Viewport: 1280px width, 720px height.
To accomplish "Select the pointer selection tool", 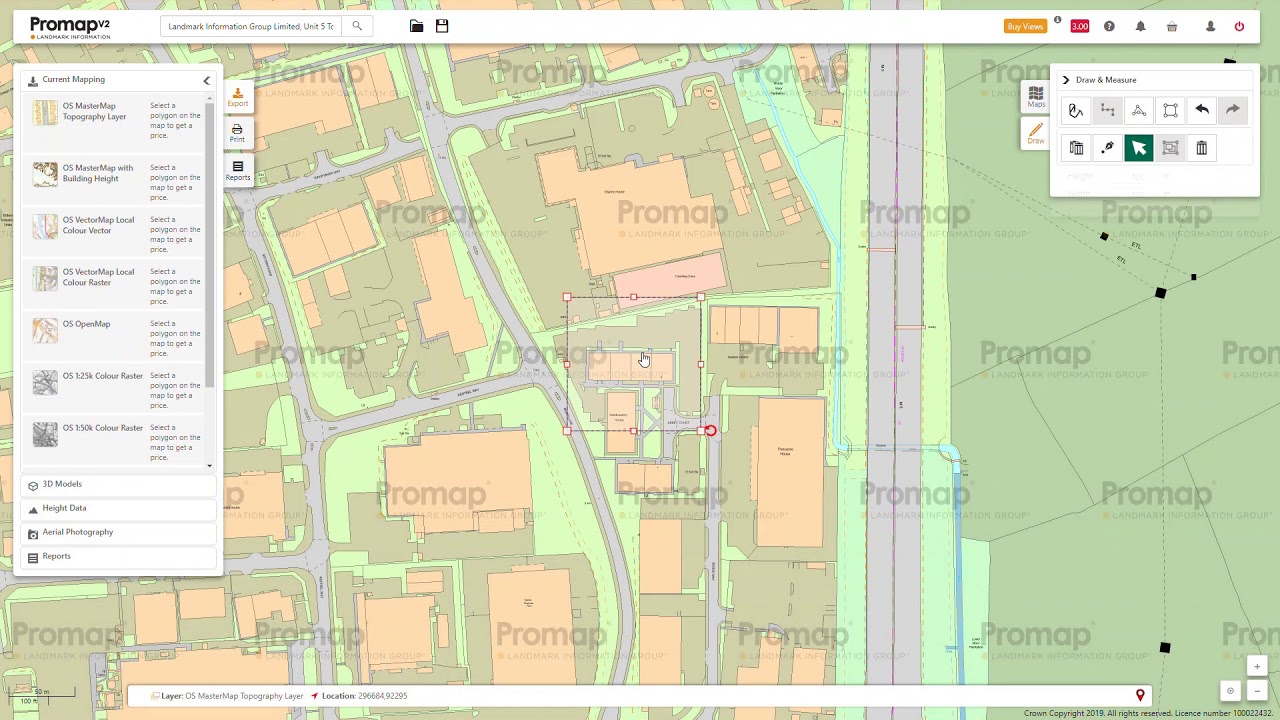I will click(1139, 148).
